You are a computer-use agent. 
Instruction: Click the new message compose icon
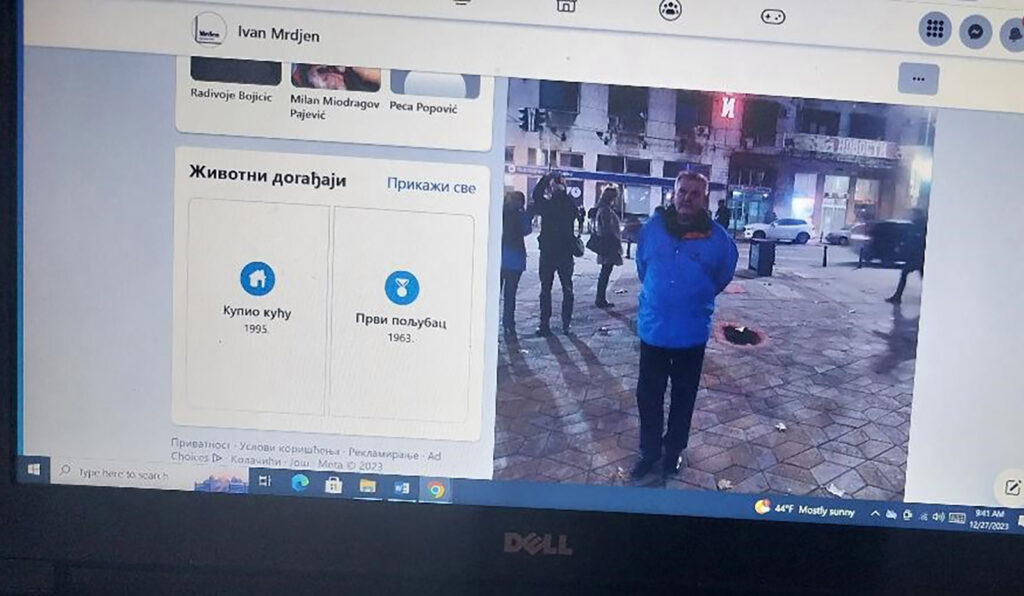(1011, 488)
